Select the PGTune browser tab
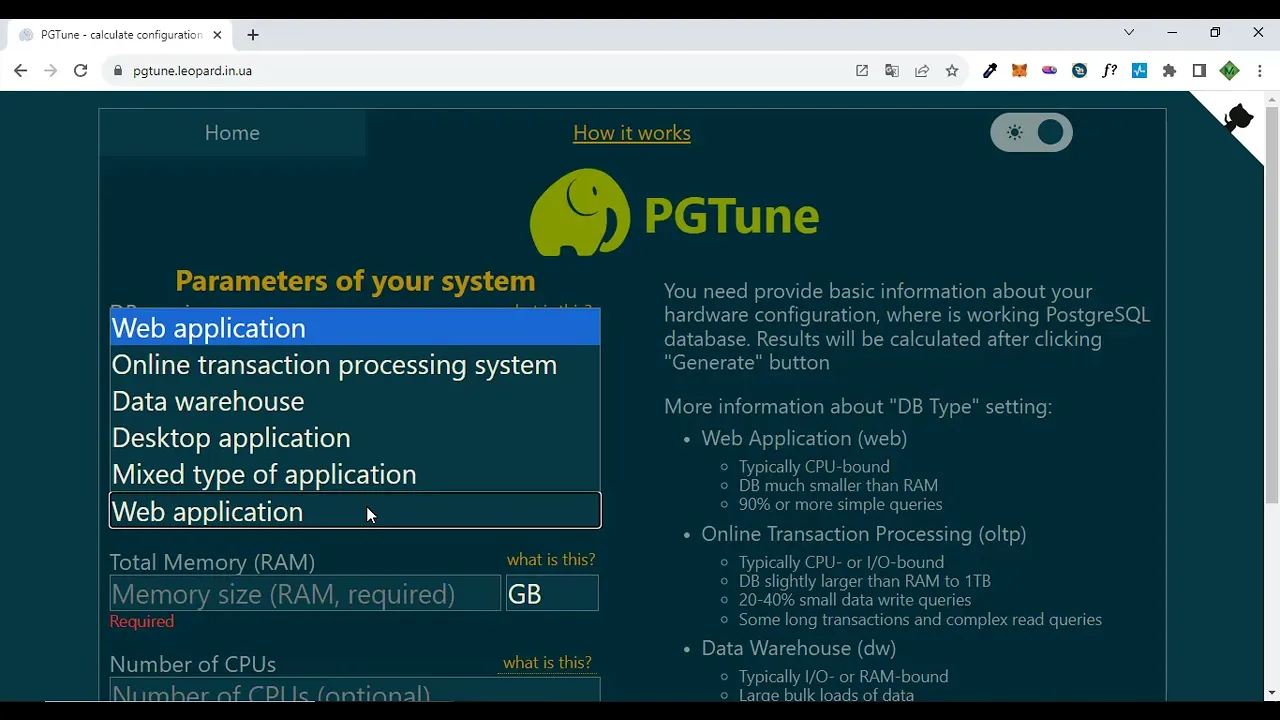 [120, 35]
